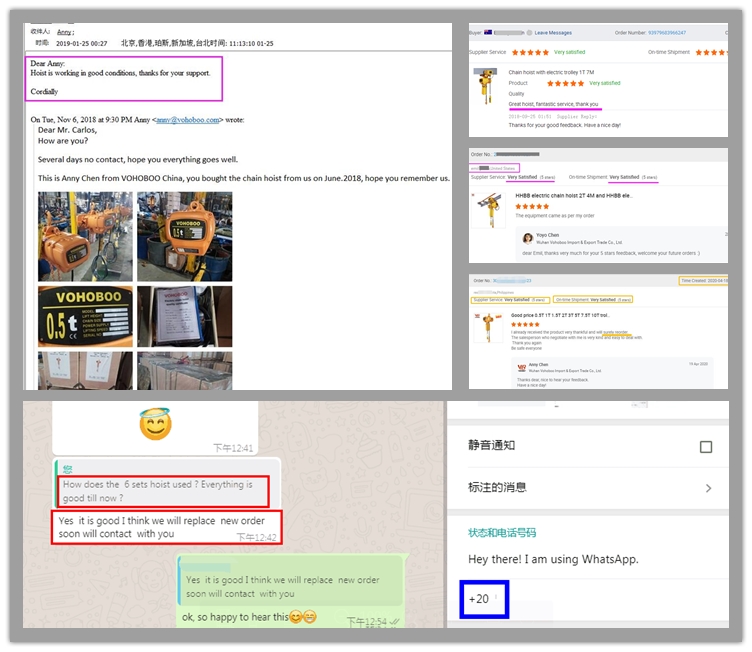Click the Product quality star rating
The width and height of the screenshot is (752, 652).
tap(565, 83)
